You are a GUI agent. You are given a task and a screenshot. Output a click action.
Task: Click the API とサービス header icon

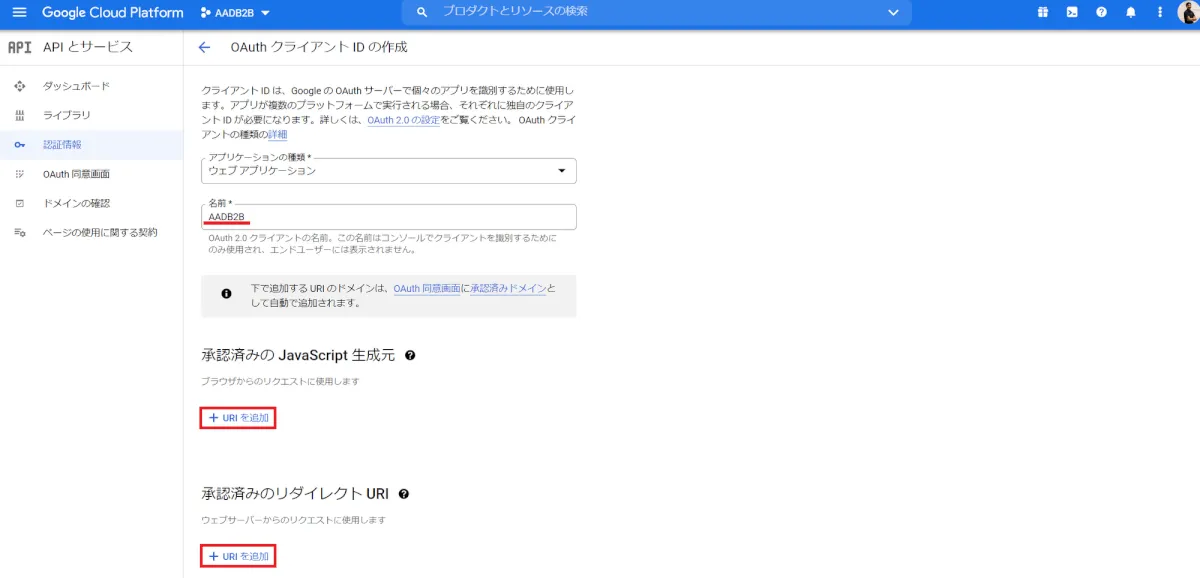(20, 47)
